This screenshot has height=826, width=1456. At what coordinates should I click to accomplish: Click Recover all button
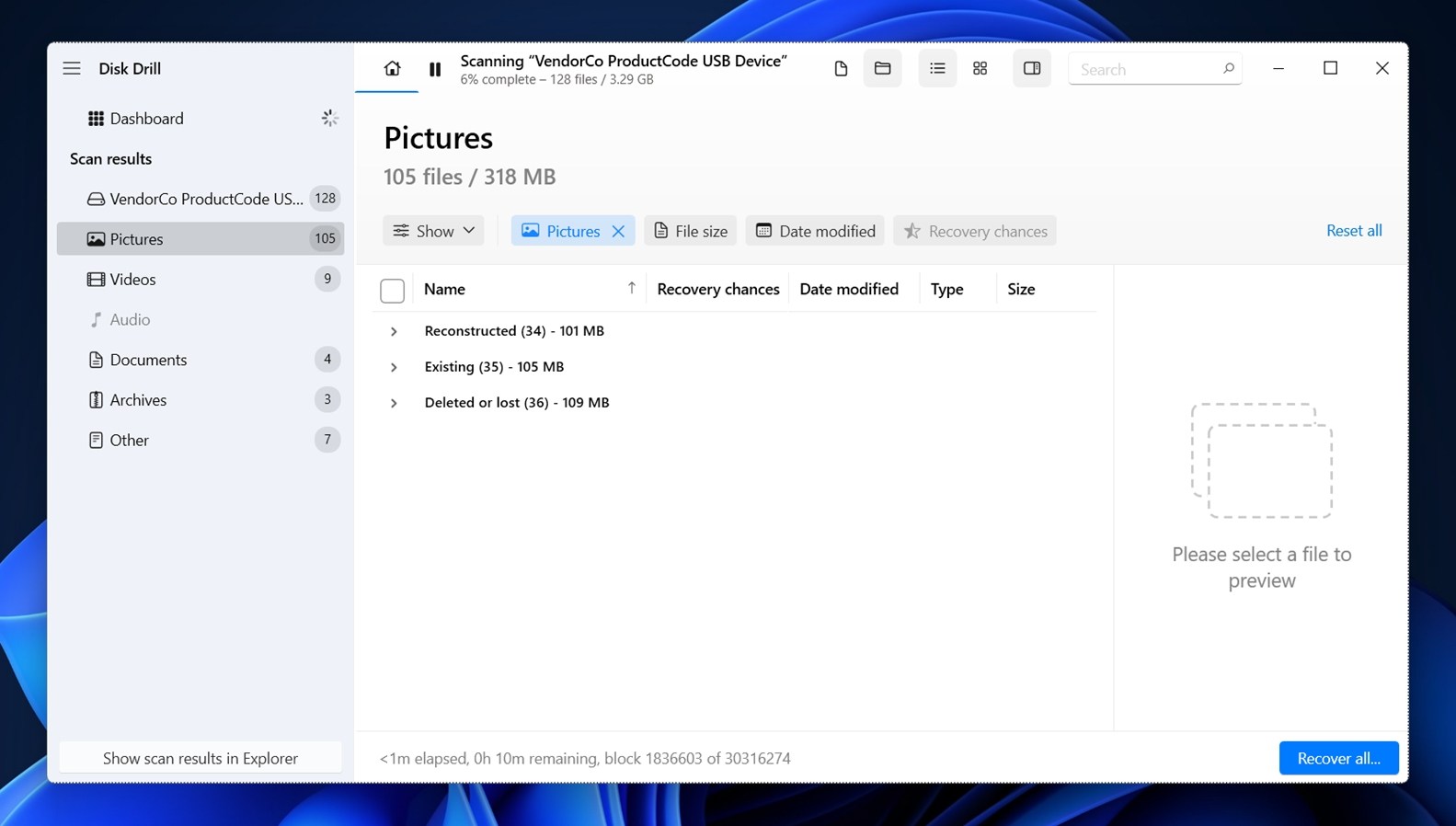(1338, 758)
